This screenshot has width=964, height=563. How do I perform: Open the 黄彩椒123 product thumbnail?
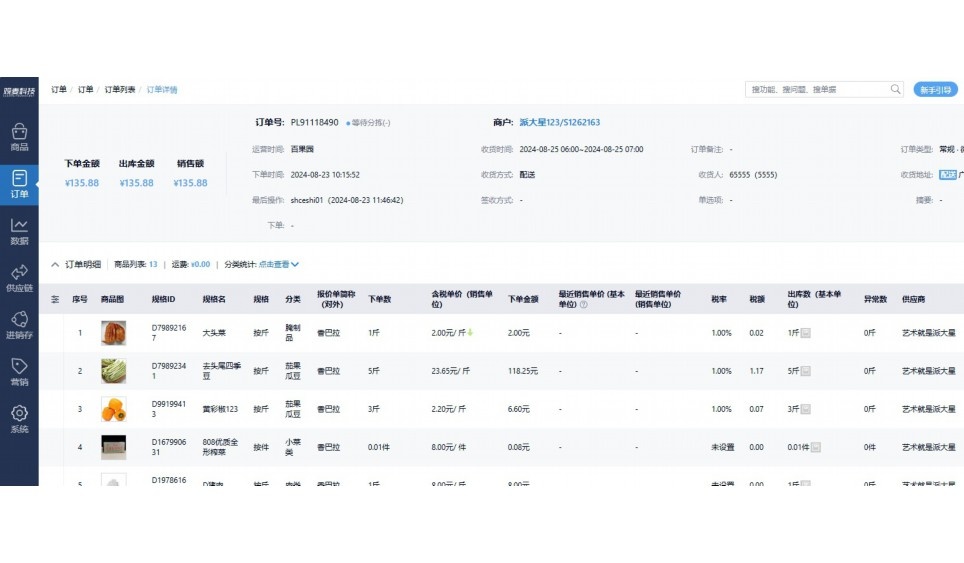(x=114, y=409)
